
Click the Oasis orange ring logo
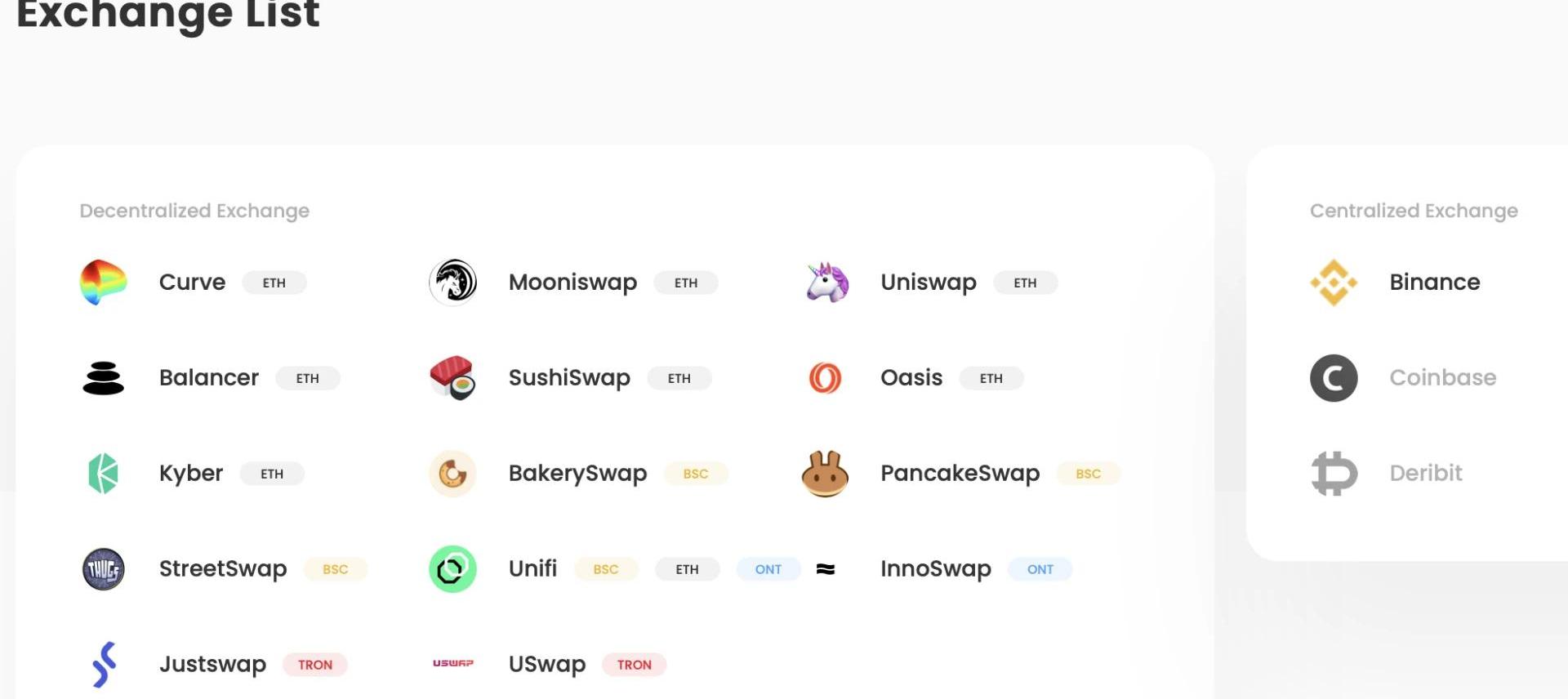pos(825,378)
